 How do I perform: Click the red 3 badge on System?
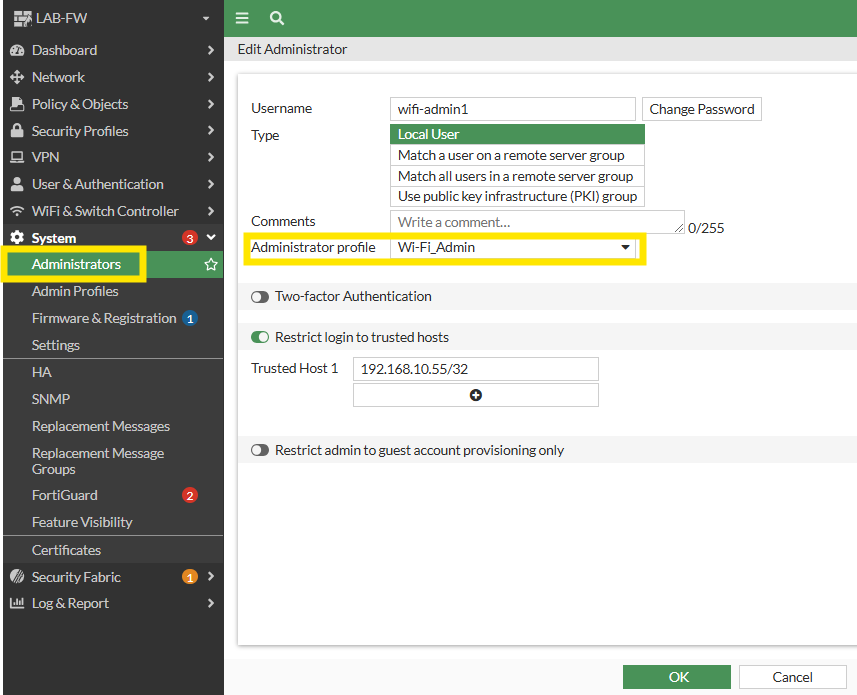pos(190,238)
